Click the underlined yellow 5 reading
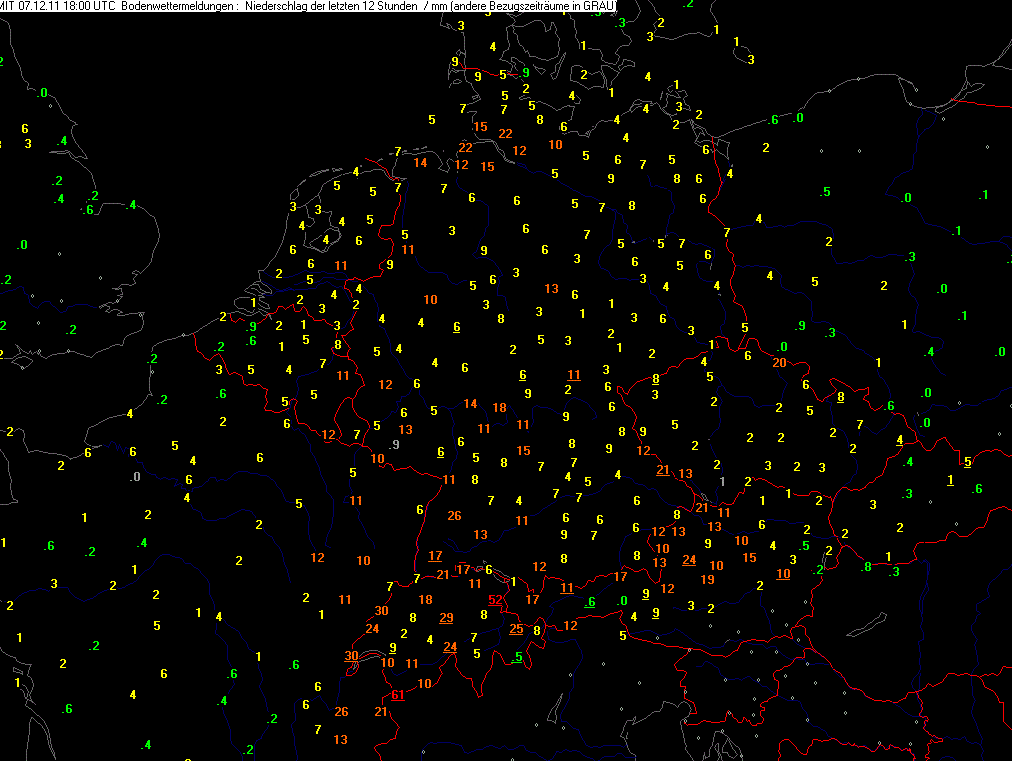Image resolution: width=1012 pixels, height=761 pixels. pos(967,461)
